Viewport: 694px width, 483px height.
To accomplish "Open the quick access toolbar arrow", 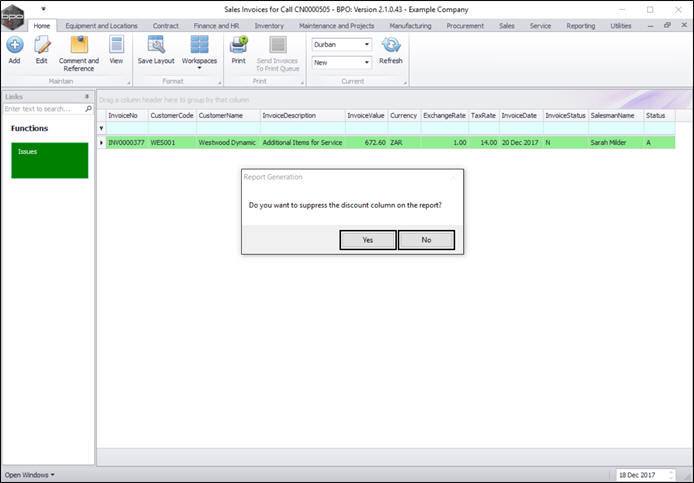I will click(x=43, y=9).
